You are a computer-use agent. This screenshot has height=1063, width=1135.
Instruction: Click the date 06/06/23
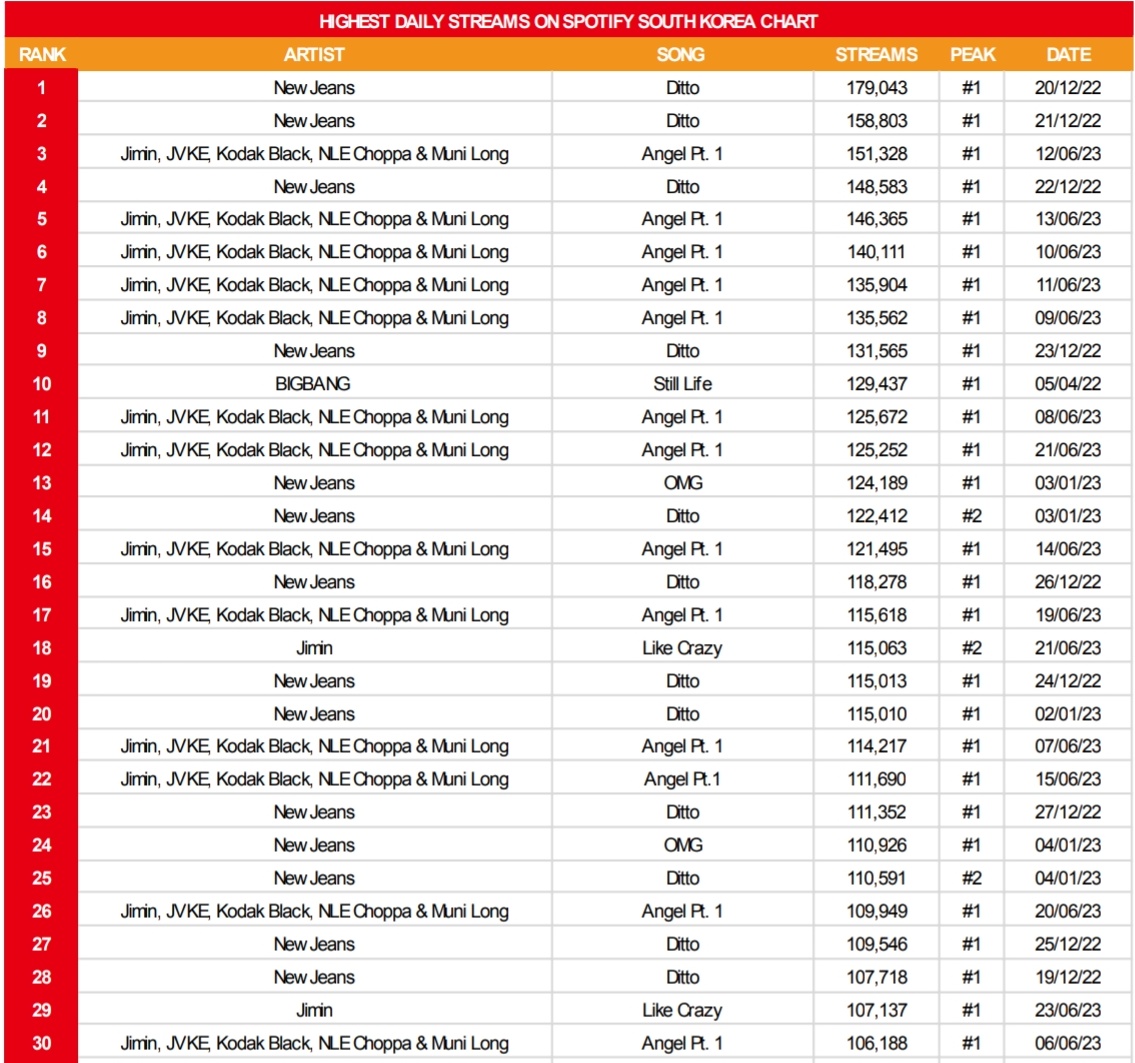coord(1068,1043)
